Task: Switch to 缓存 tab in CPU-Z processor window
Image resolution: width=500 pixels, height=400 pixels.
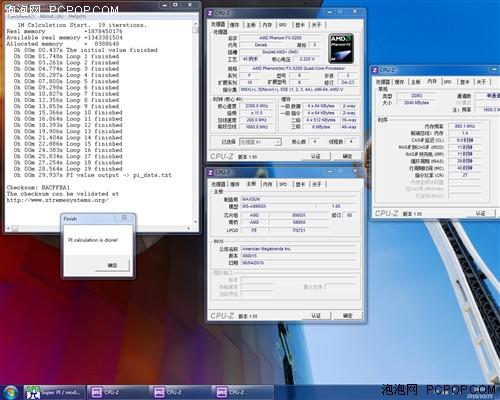Action: [235, 25]
